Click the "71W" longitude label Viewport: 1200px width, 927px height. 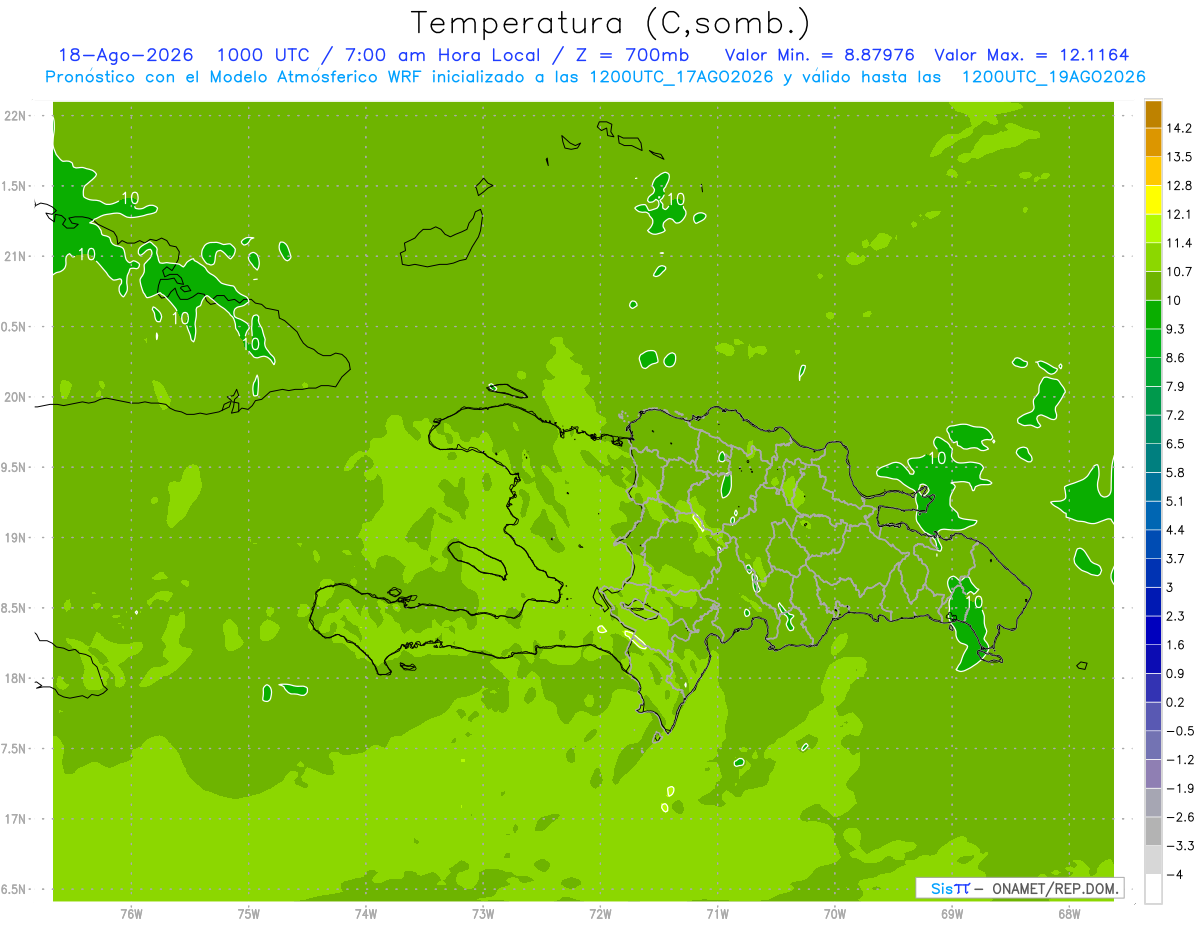click(x=717, y=914)
